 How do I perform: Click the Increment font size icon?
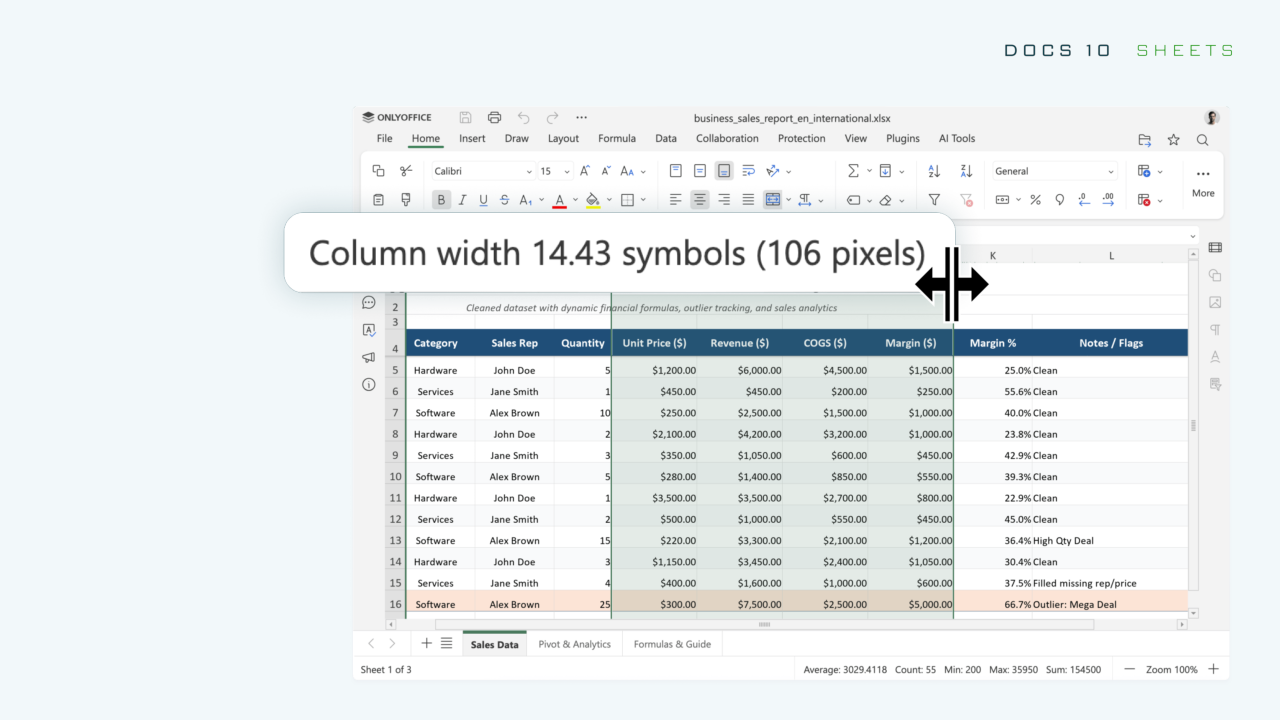click(585, 171)
